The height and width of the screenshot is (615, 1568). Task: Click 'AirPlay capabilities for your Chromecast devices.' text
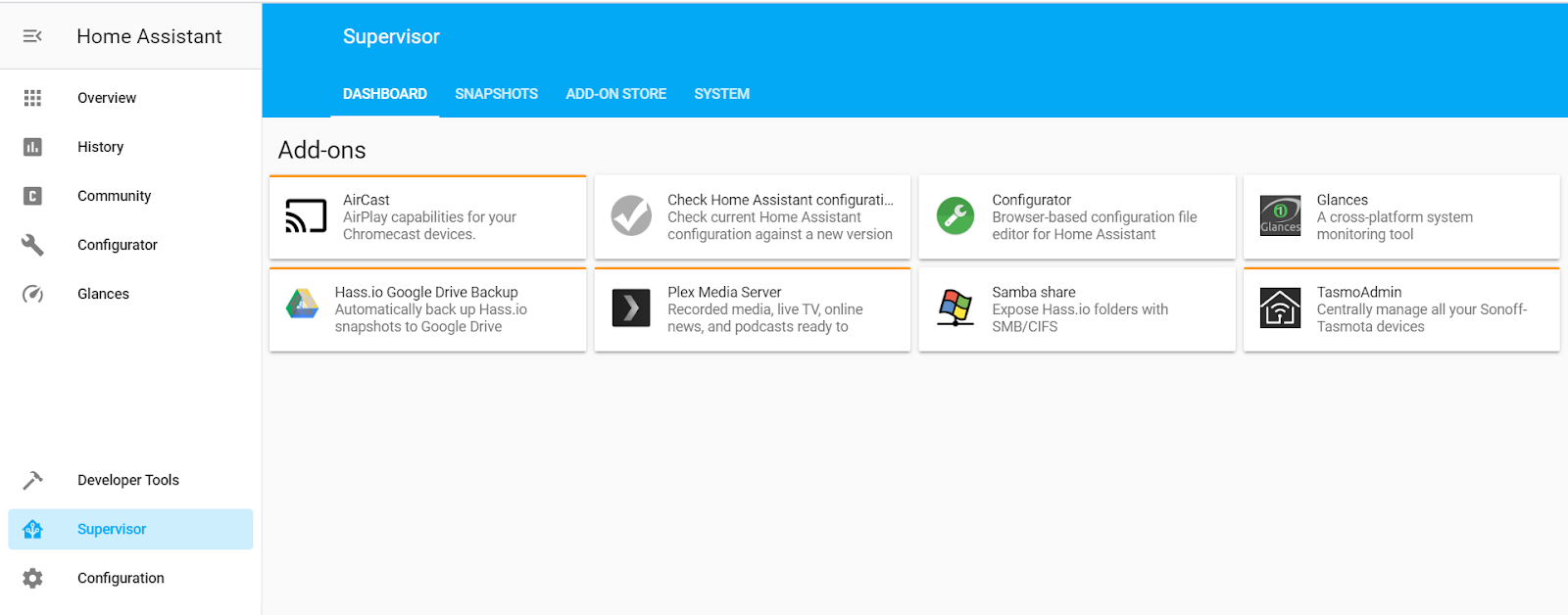click(429, 225)
